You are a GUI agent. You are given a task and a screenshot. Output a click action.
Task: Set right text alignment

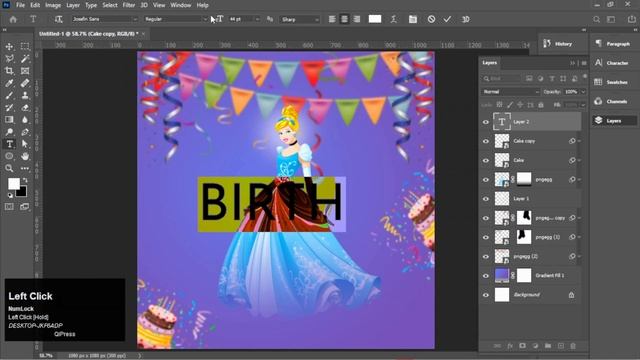click(356, 19)
